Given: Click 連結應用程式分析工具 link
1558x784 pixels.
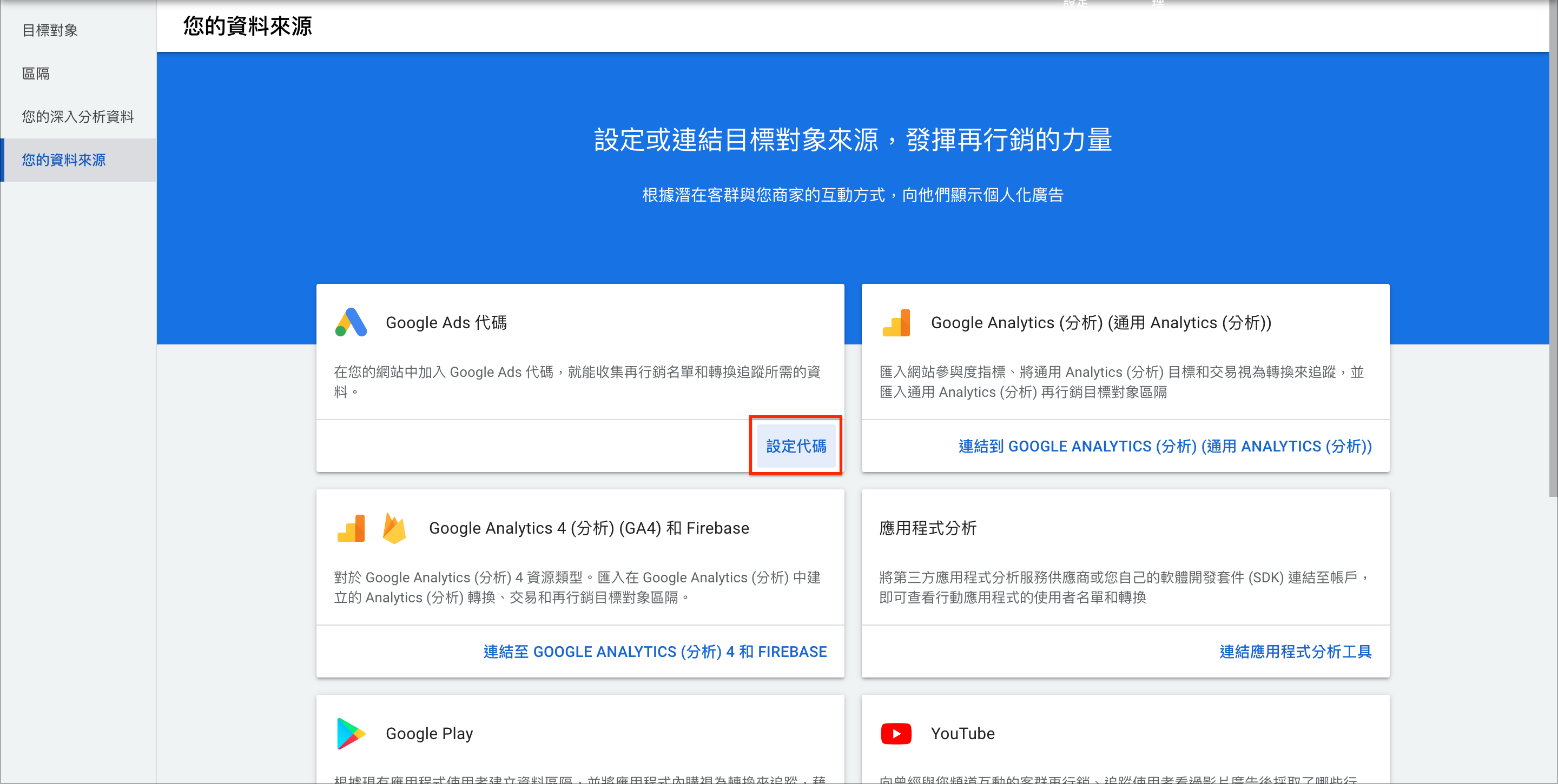Looking at the screenshot, I should tap(1296, 652).
